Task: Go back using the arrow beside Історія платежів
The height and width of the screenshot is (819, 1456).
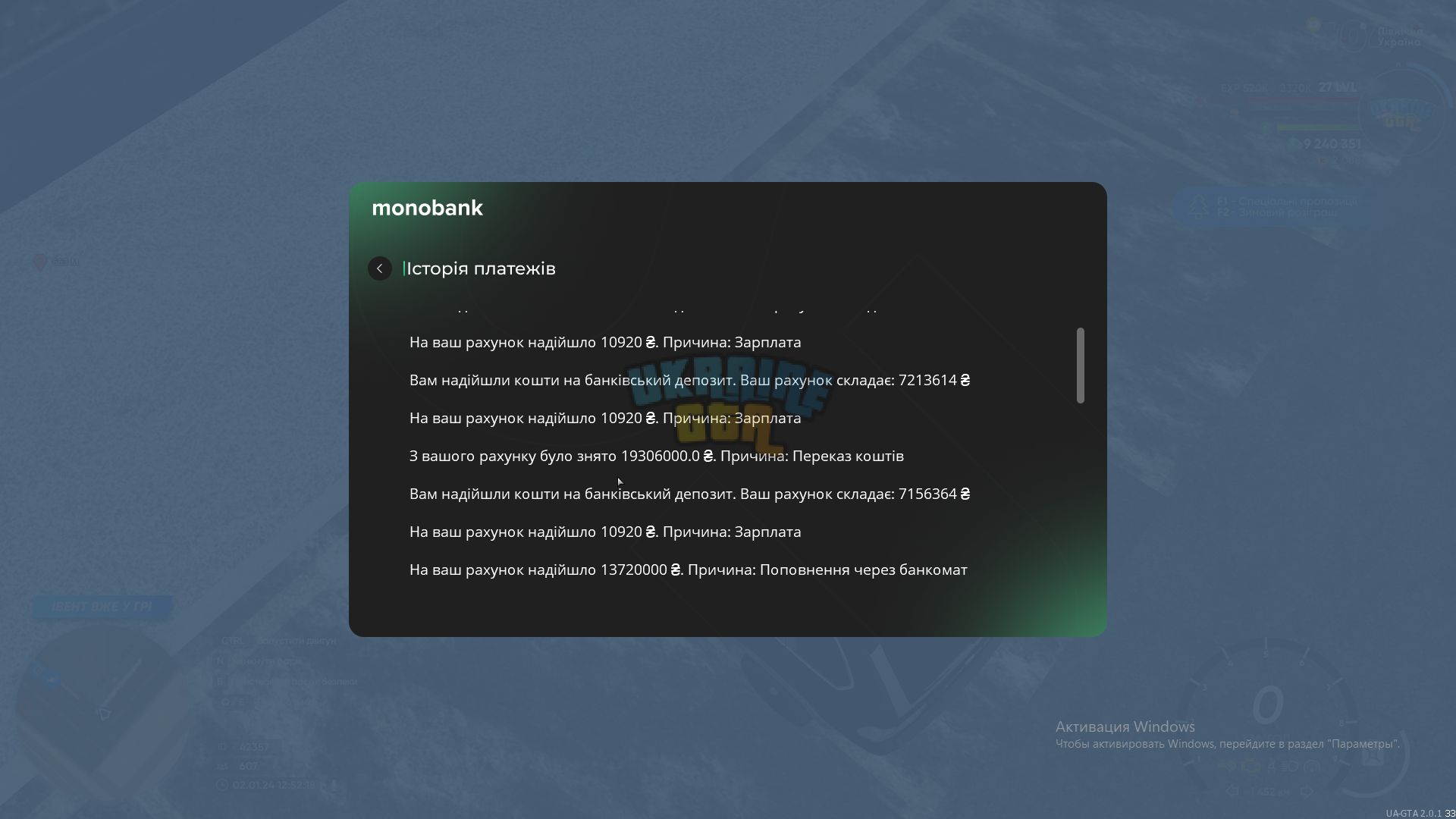Action: [x=380, y=268]
